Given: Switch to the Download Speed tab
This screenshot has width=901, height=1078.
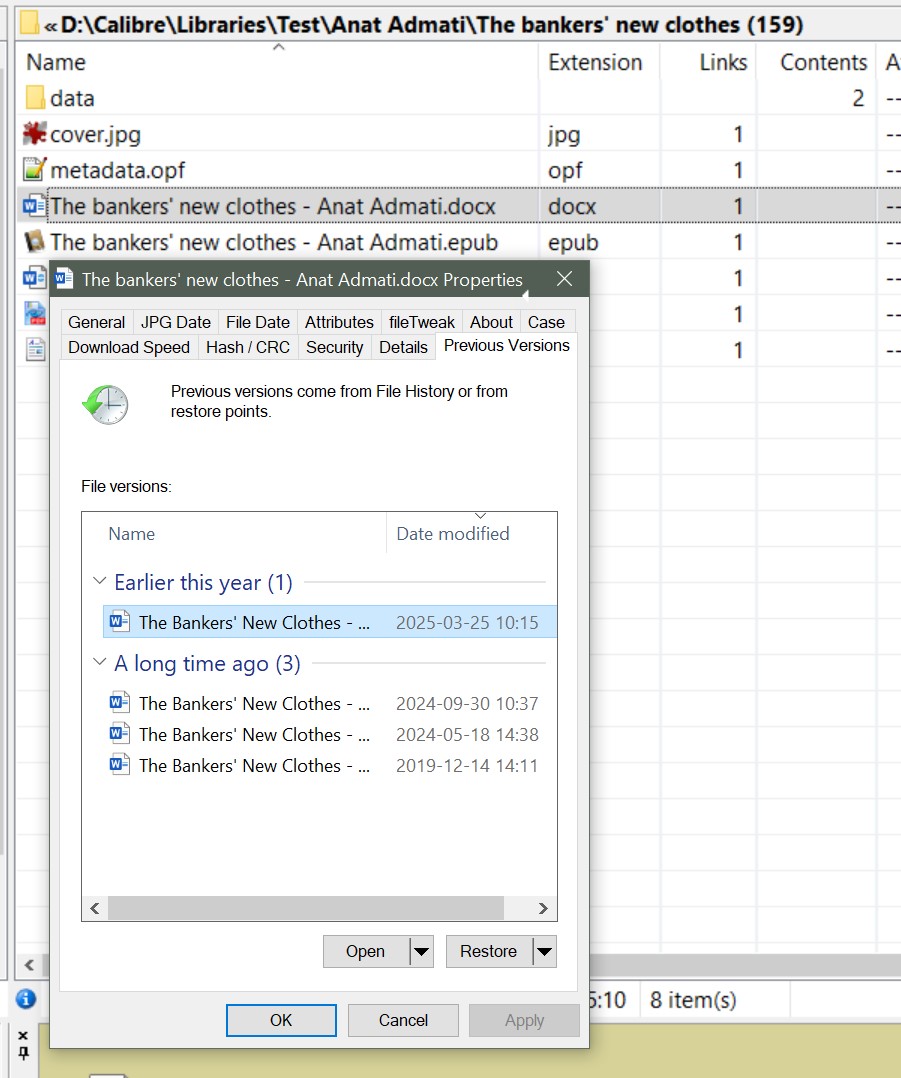Looking at the screenshot, I should pyautogui.click(x=129, y=347).
